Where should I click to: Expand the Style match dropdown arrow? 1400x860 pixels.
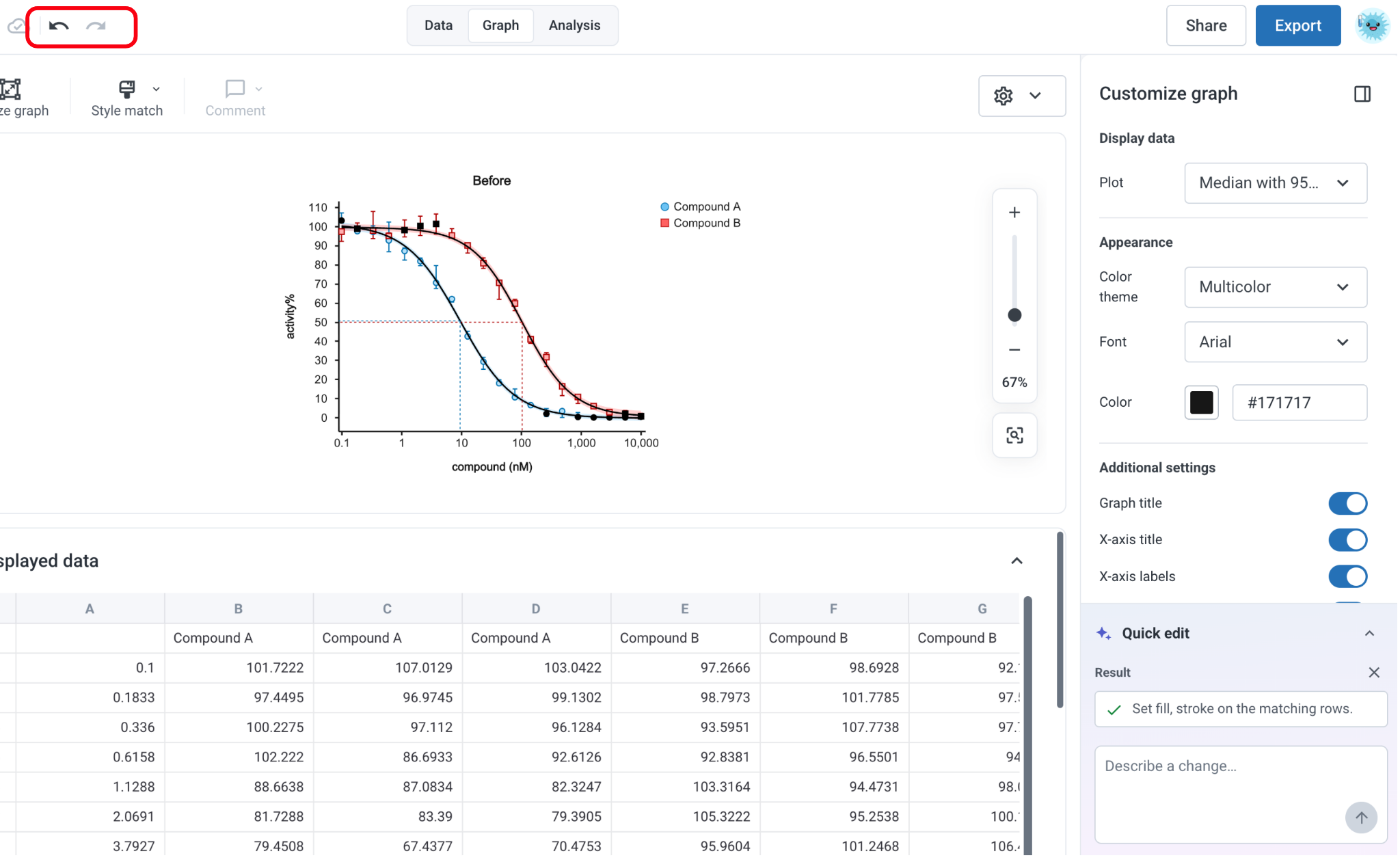pos(156,89)
